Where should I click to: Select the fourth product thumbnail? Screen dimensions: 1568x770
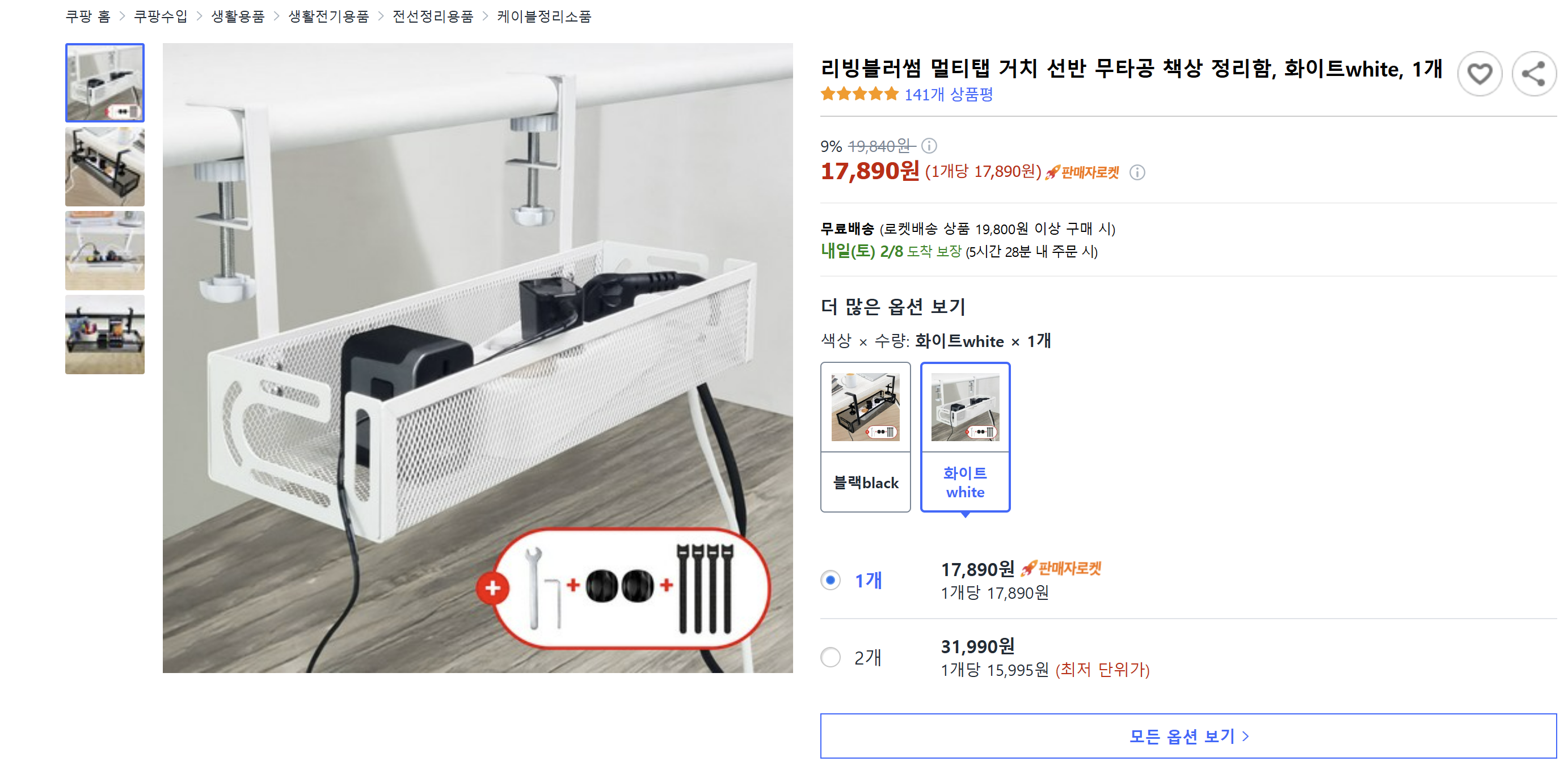(x=104, y=335)
